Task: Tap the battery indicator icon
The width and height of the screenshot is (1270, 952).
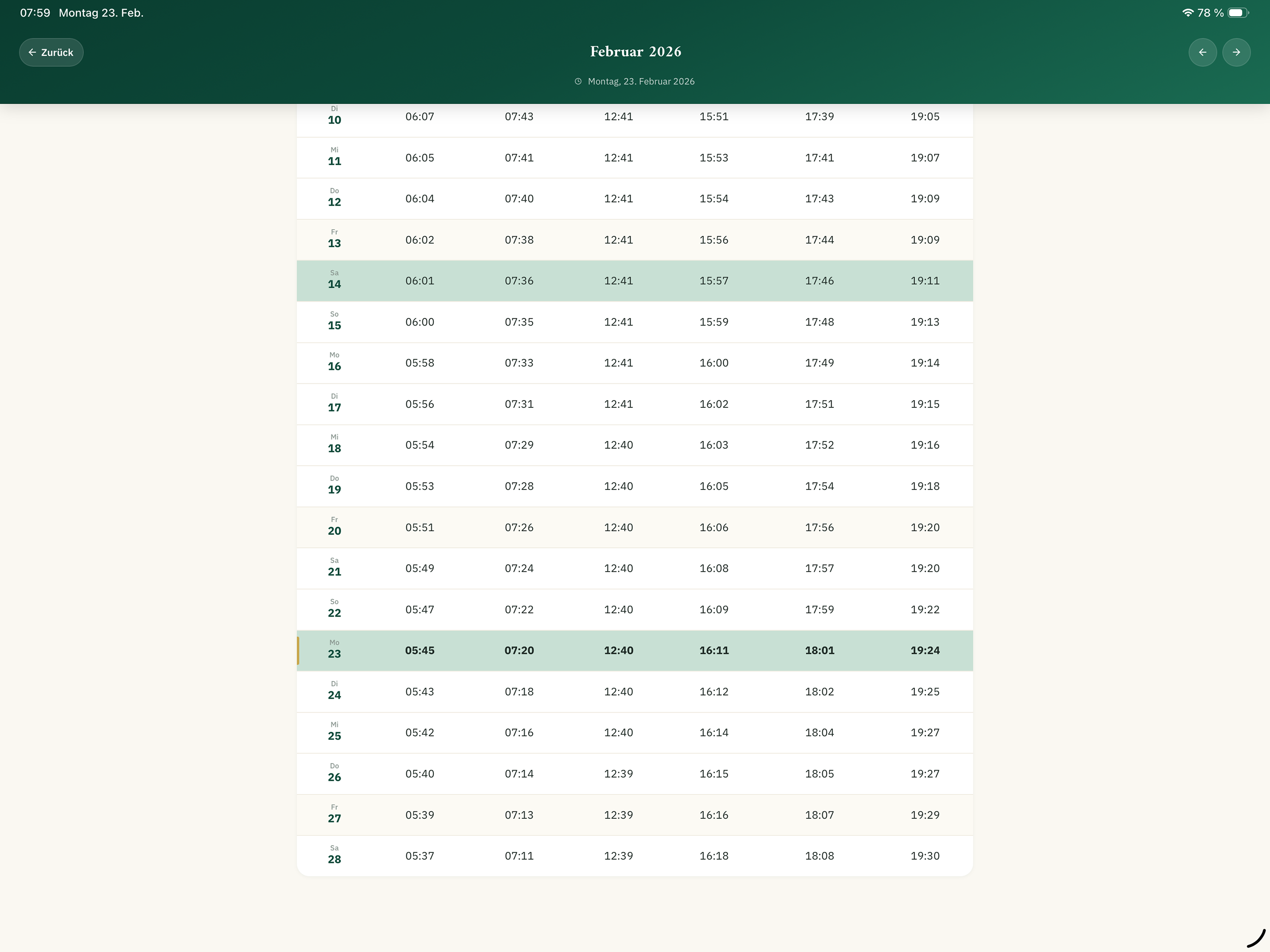Action: pos(1238,12)
